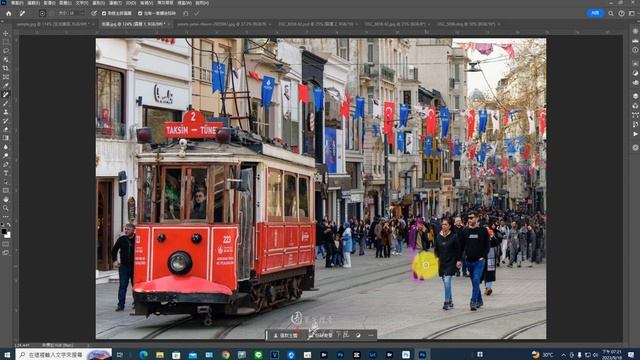
Task: Open Microsoft Edge from the taskbar
Action: [x=143, y=355]
